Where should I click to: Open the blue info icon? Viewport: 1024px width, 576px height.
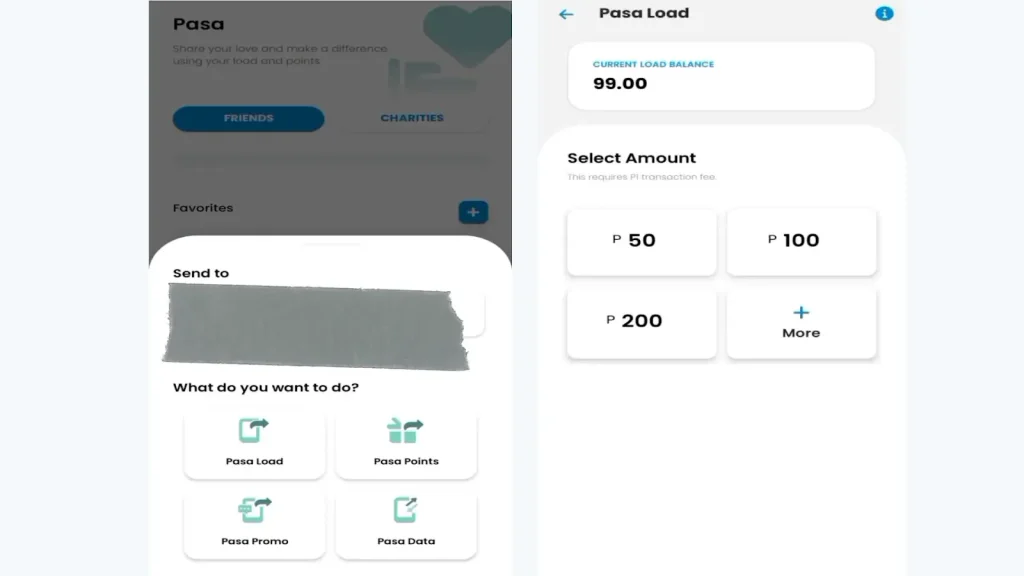pyautogui.click(x=884, y=14)
